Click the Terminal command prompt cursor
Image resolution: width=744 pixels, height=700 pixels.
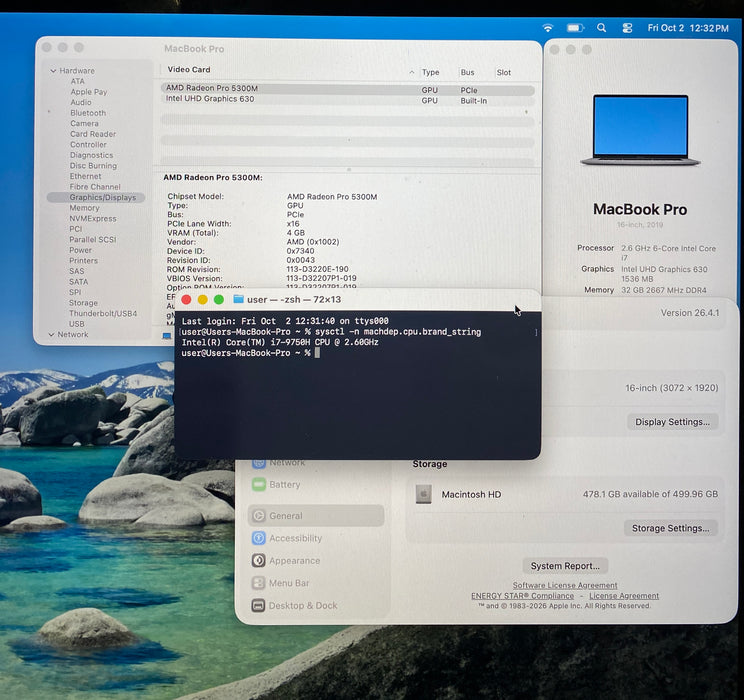(x=317, y=353)
